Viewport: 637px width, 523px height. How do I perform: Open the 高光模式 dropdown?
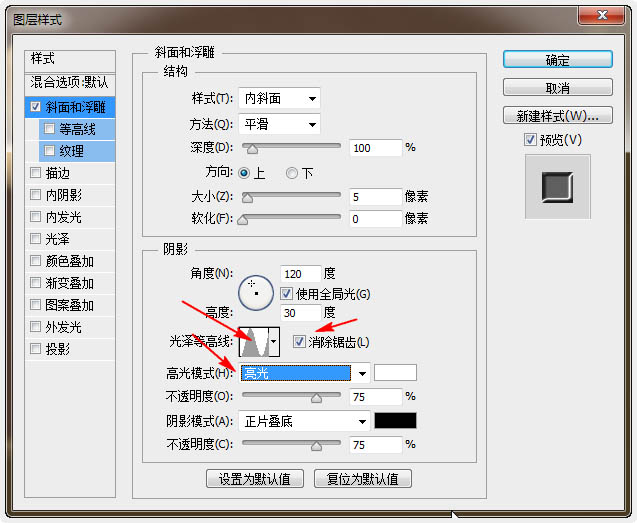click(x=304, y=373)
